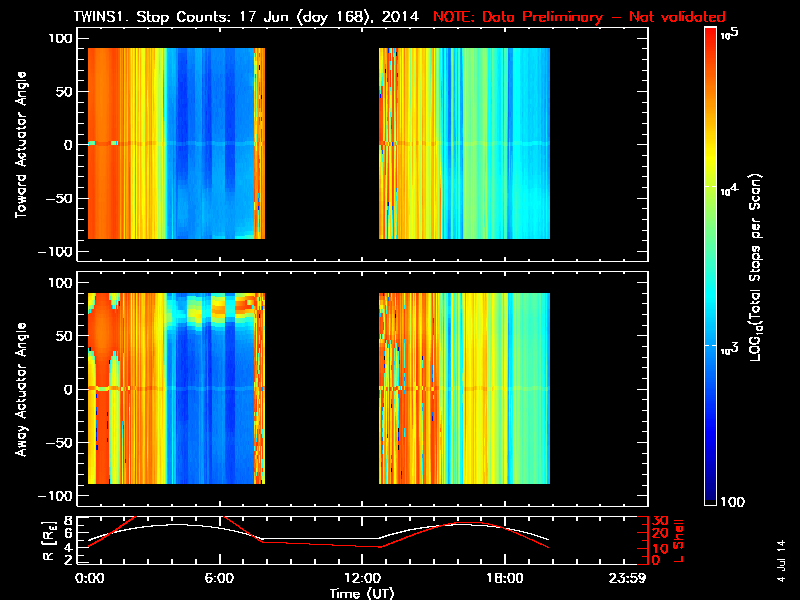Click the TWINS1 Stop Counts plot title

click(248, 17)
